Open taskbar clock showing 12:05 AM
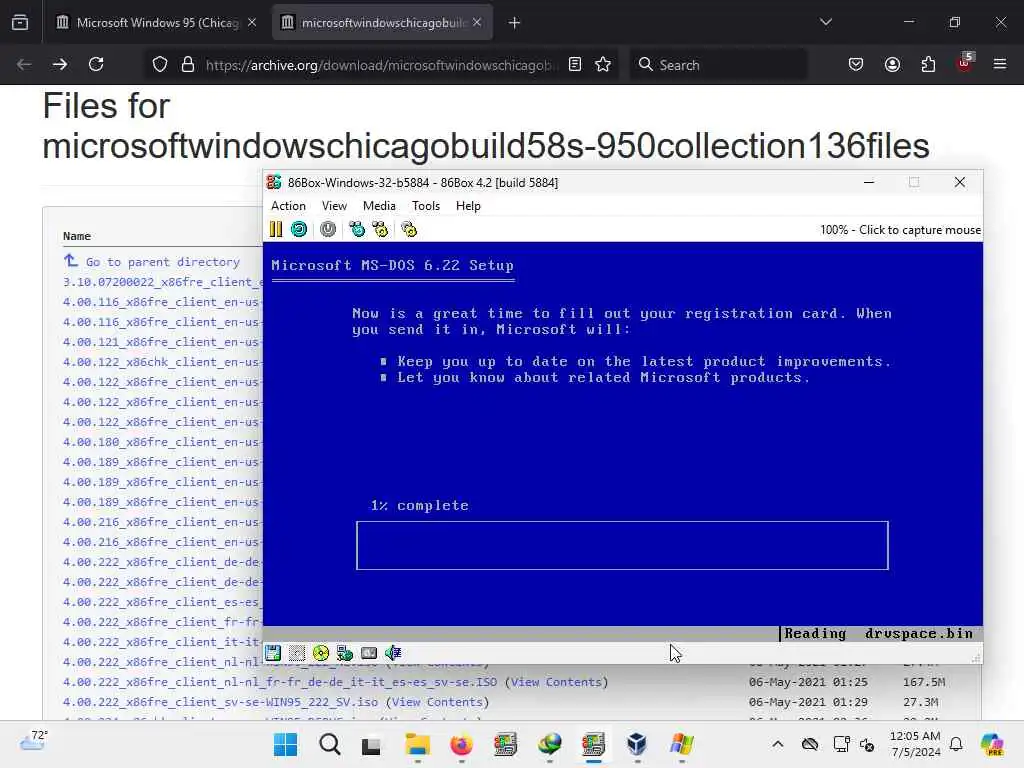Viewport: 1024px width, 768px height. click(x=915, y=744)
